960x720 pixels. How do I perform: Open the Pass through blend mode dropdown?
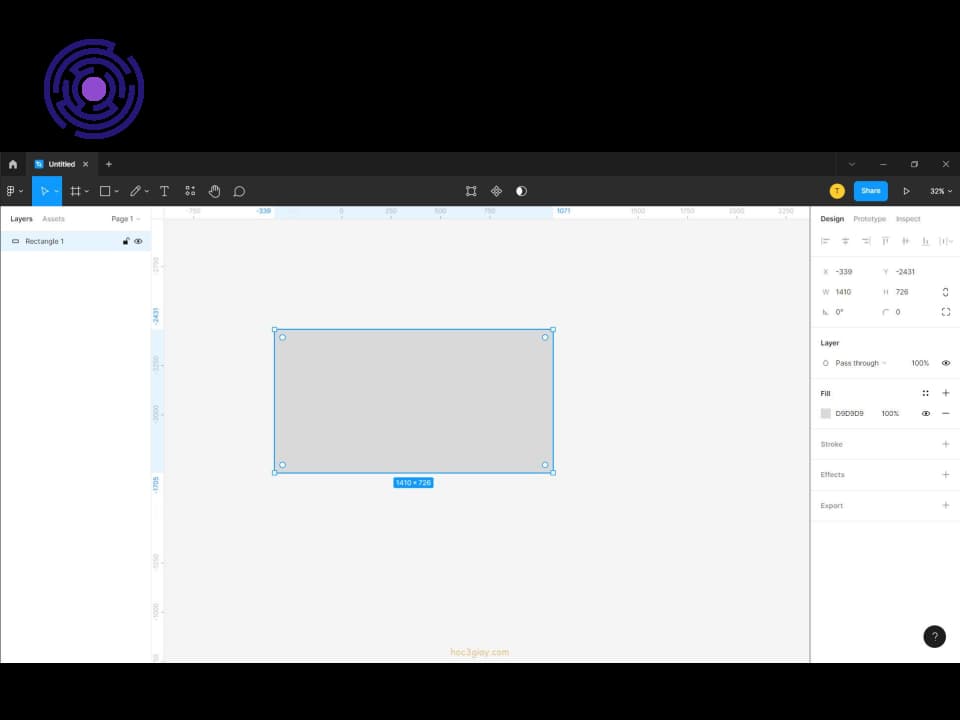pyautogui.click(x=860, y=363)
